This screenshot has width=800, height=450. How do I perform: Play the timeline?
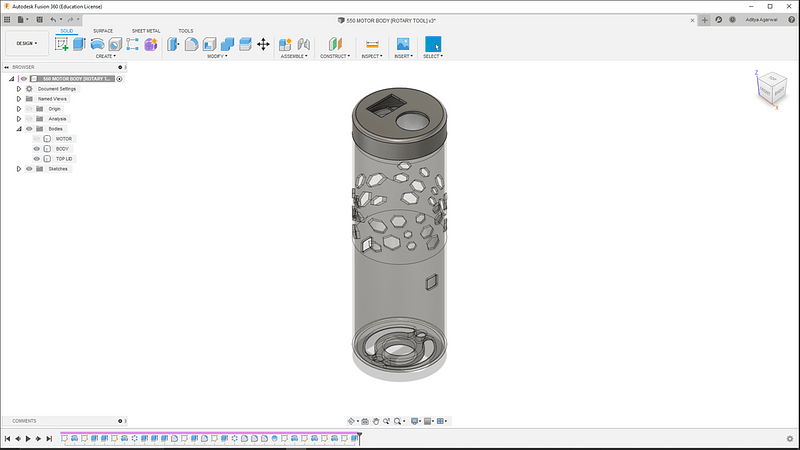pyautogui.click(x=28, y=438)
